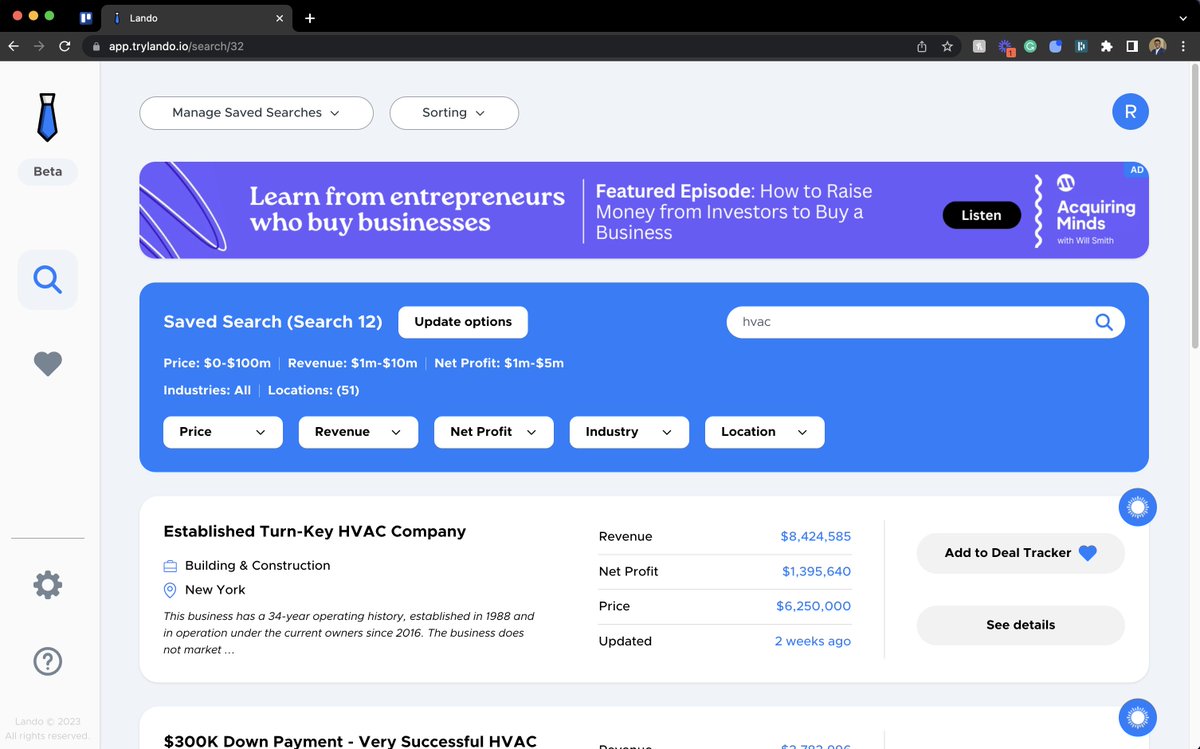1200x749 pixels.
Task: Click the browser address bar URL
Action: (176, 46)
